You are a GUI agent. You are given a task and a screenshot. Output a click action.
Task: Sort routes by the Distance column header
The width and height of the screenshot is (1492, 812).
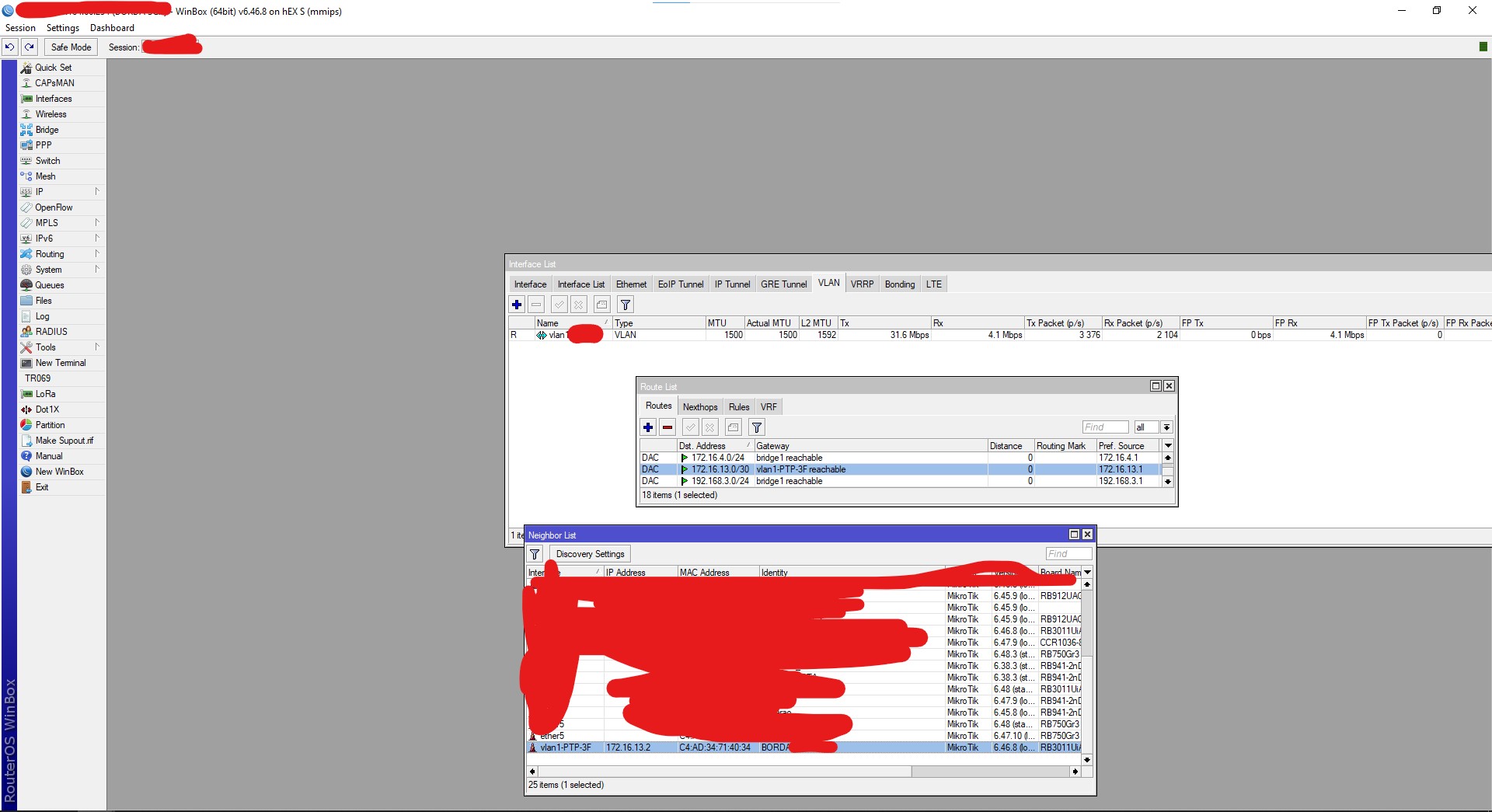pyautogui.click(x=1010, y=446)
